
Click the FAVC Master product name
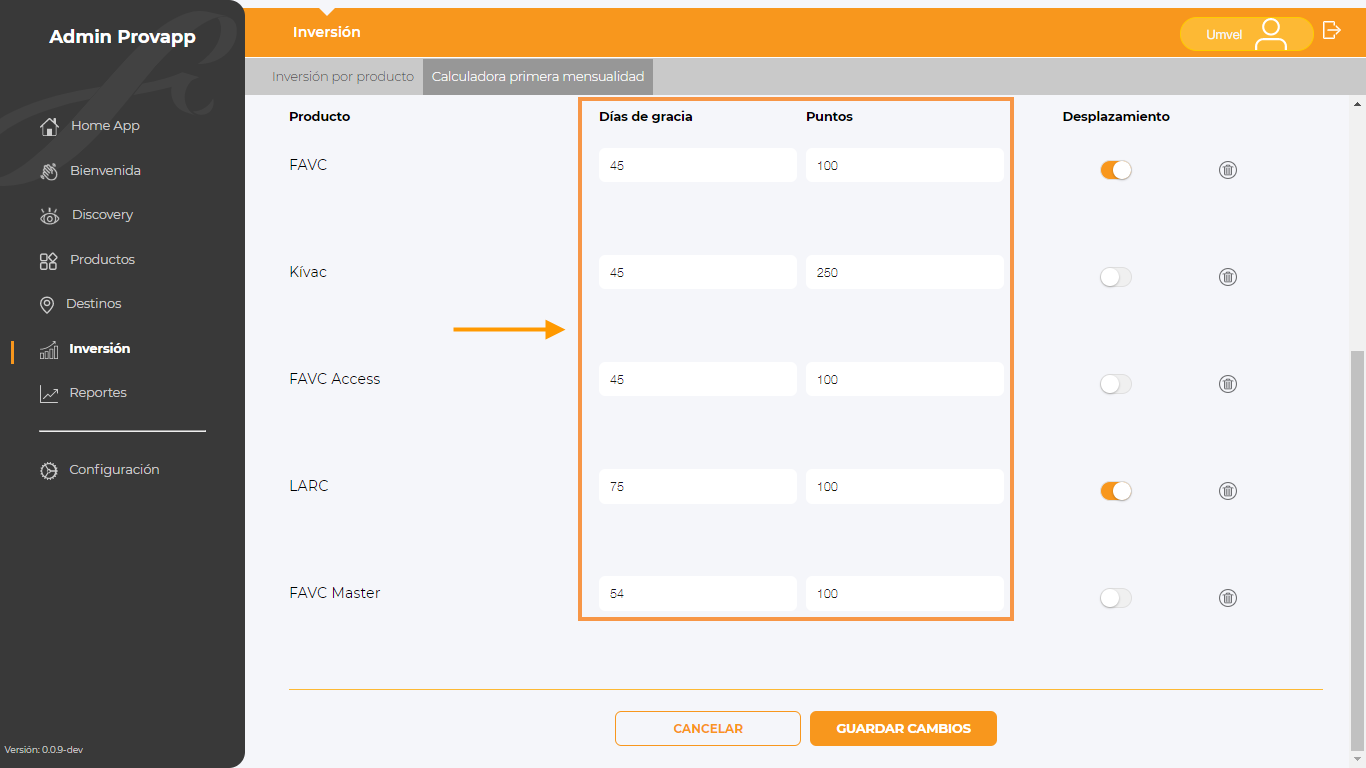335,593
